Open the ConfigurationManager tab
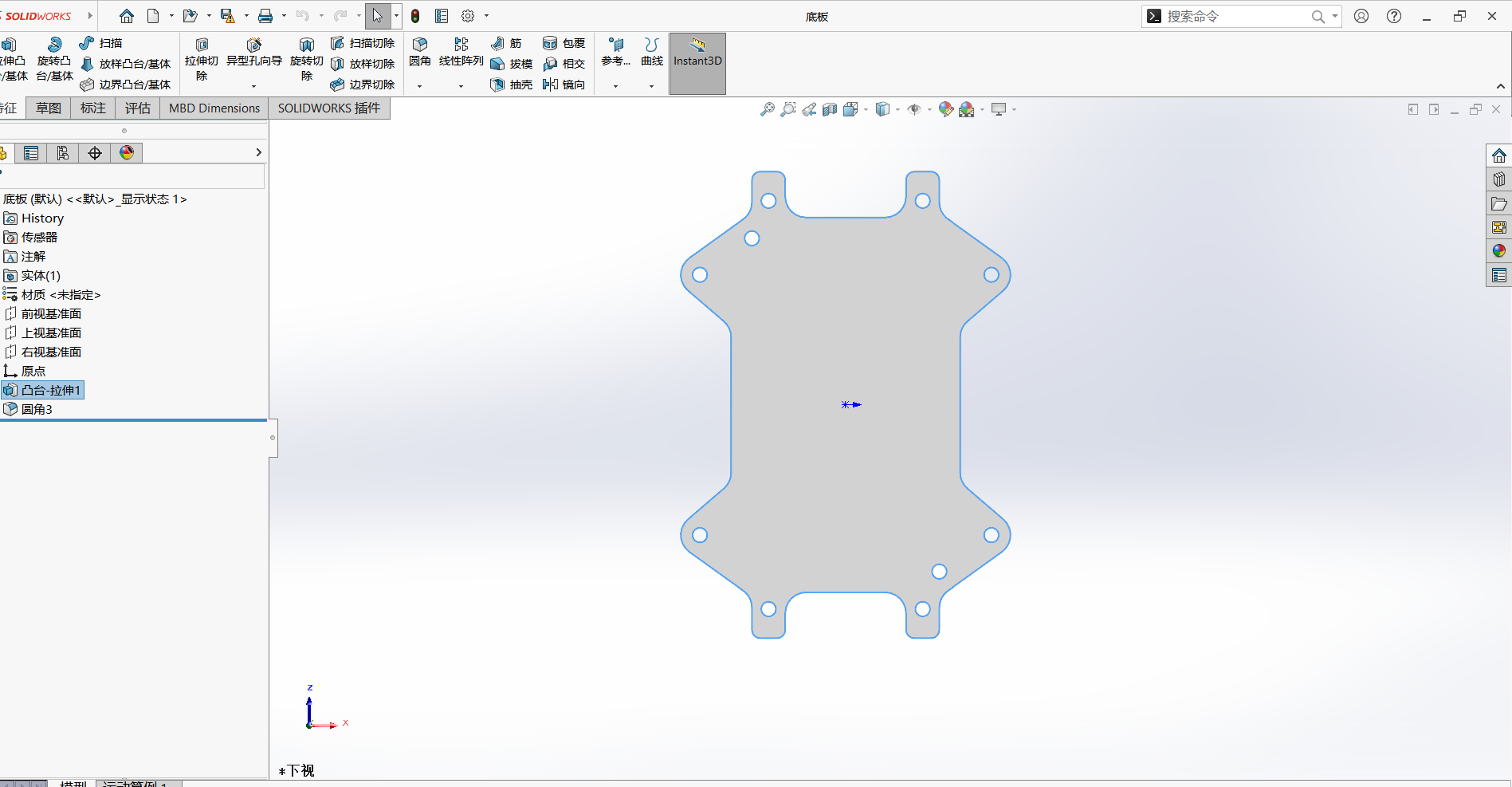Image resolution: width=1512 pixels, height=787 pixels. pos(63,153)
